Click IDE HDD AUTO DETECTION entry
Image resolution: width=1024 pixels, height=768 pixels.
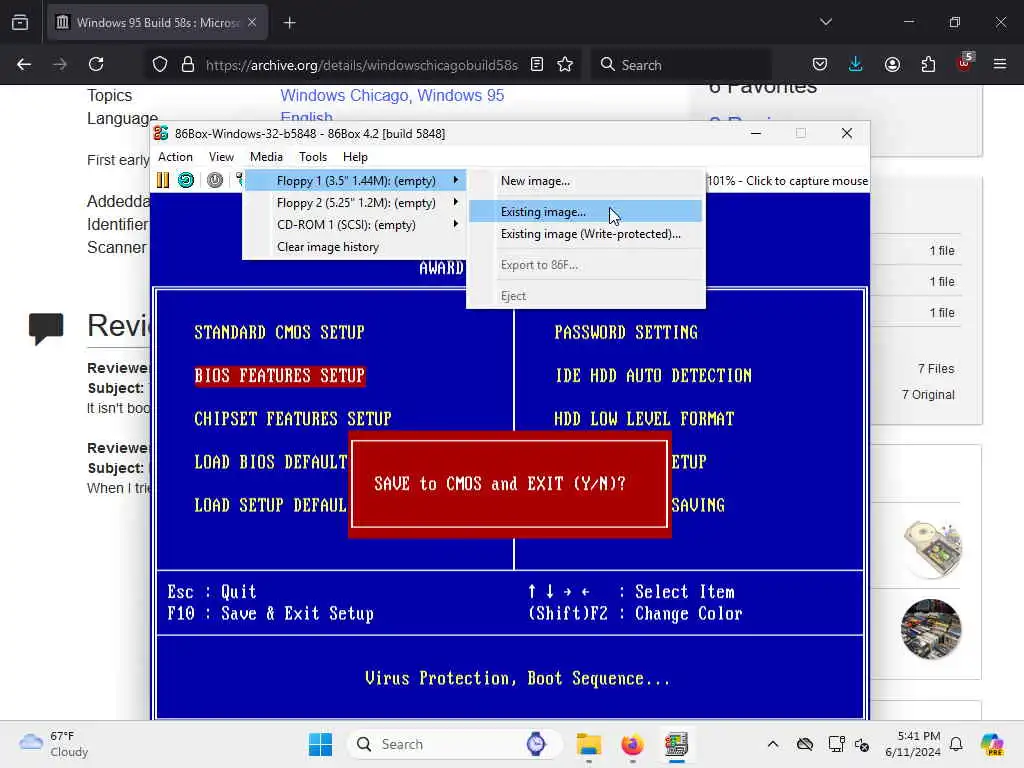[x=653, y=376]
